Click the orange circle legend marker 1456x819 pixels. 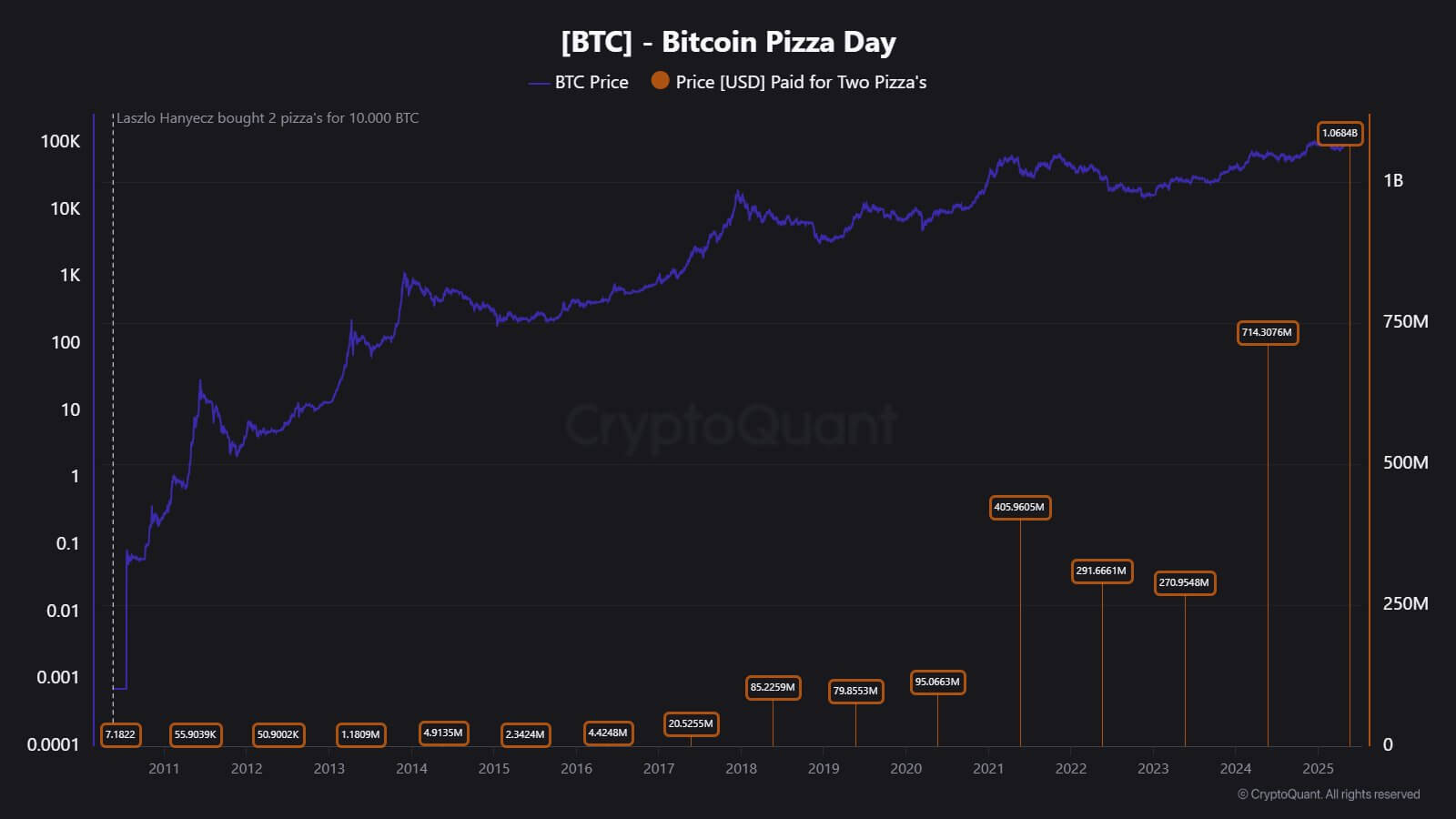point(661,81)
